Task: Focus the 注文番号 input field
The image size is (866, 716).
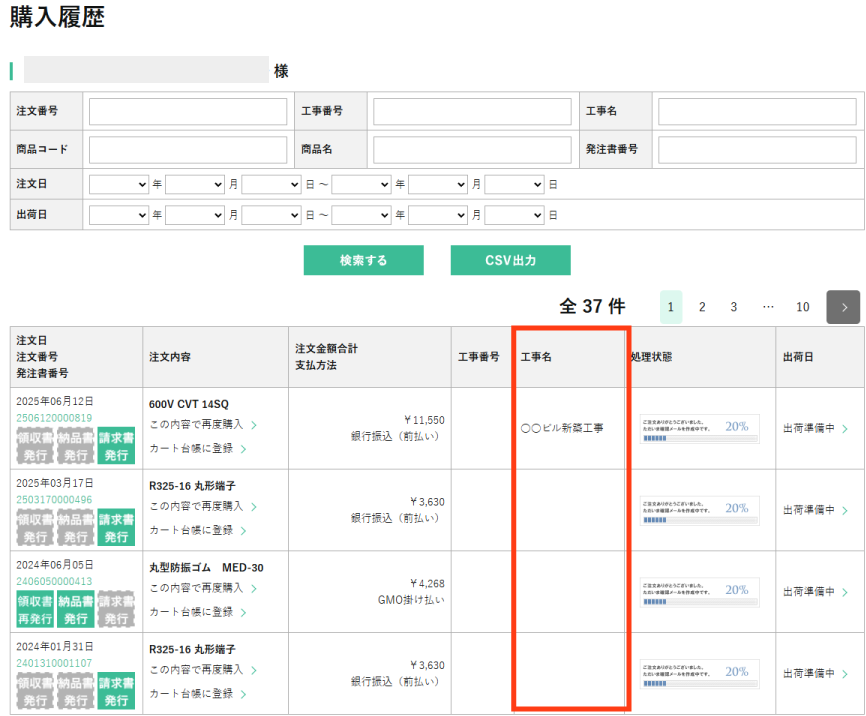Action: 188,111
